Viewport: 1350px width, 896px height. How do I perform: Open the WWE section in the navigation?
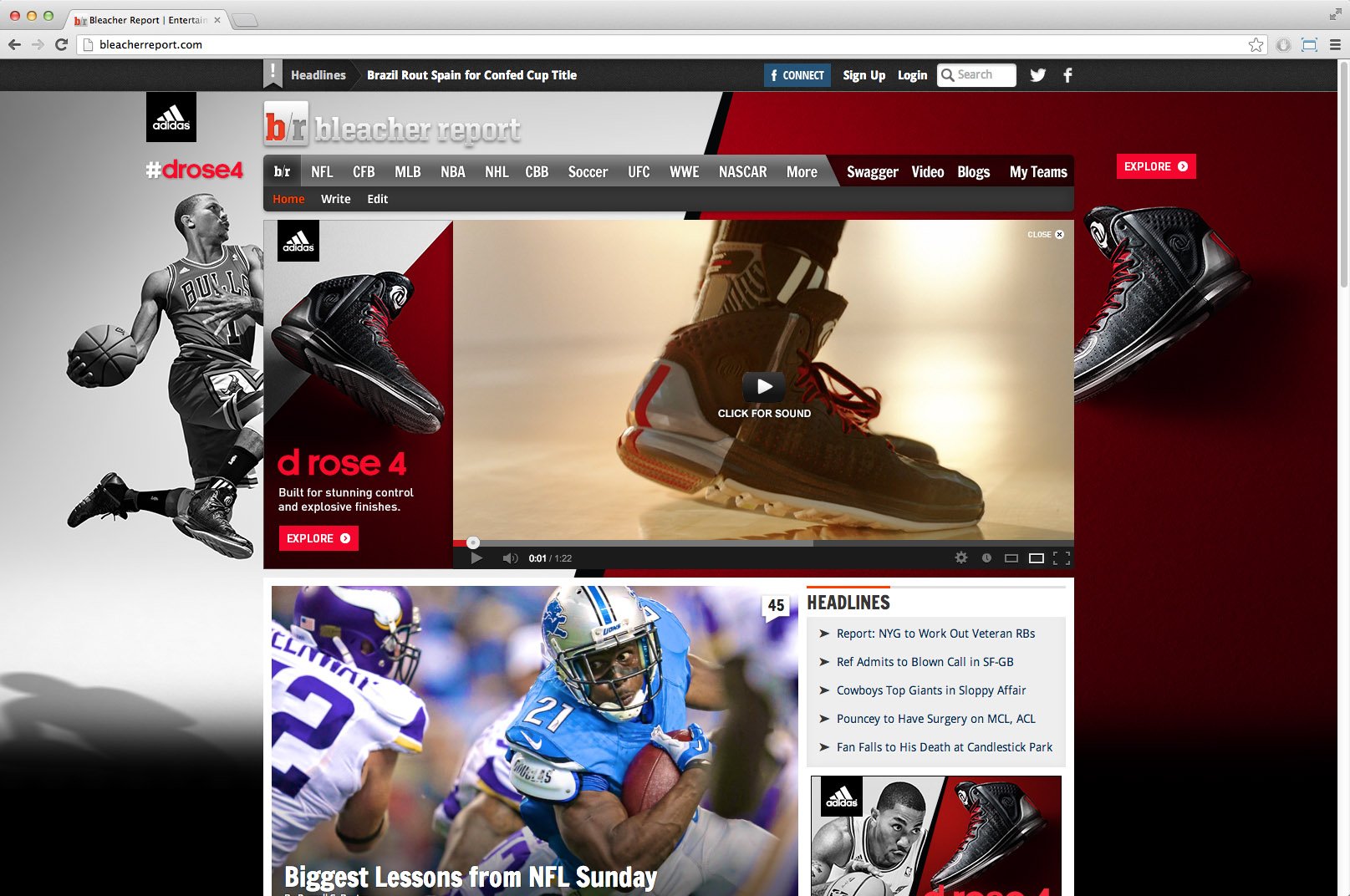click(685, 171)
